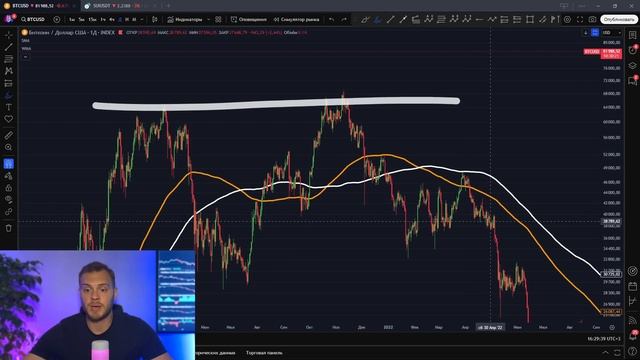Open the chat bubble panel in right sidebar
This screenshot has width=640, height=360.
[632, 80]
